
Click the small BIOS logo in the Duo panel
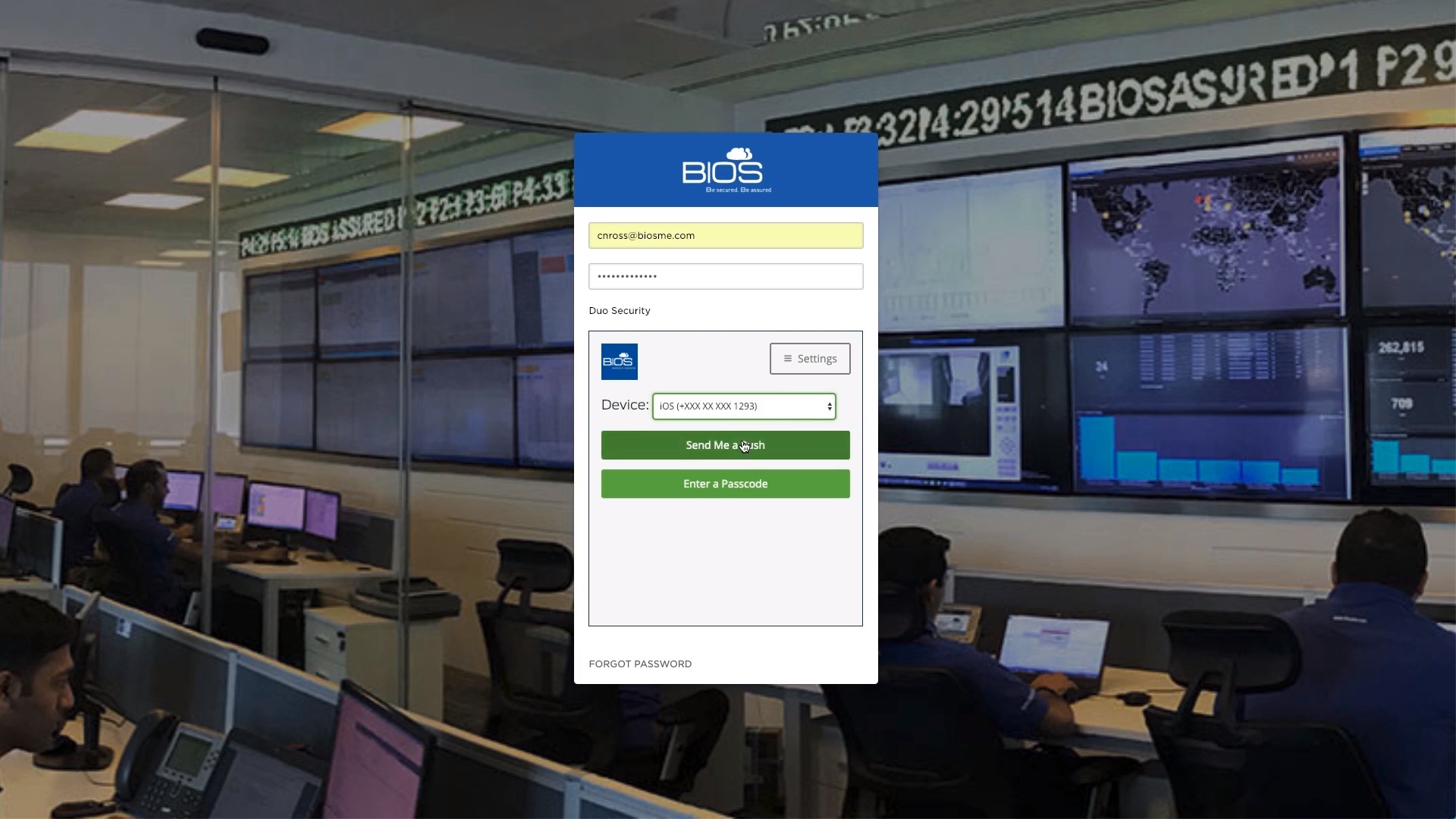coord(619,362)
